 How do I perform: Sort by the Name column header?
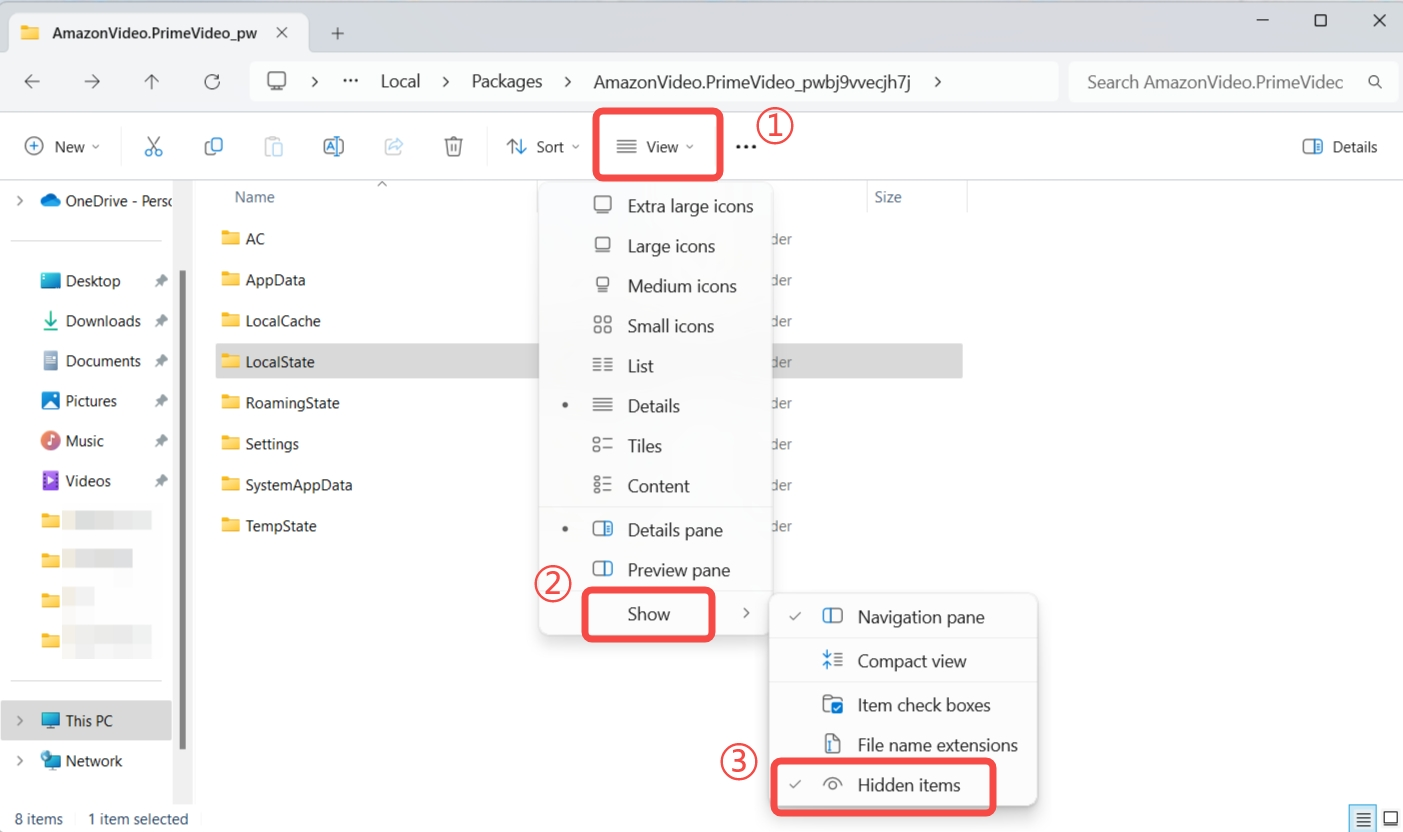tap(254, 198)
